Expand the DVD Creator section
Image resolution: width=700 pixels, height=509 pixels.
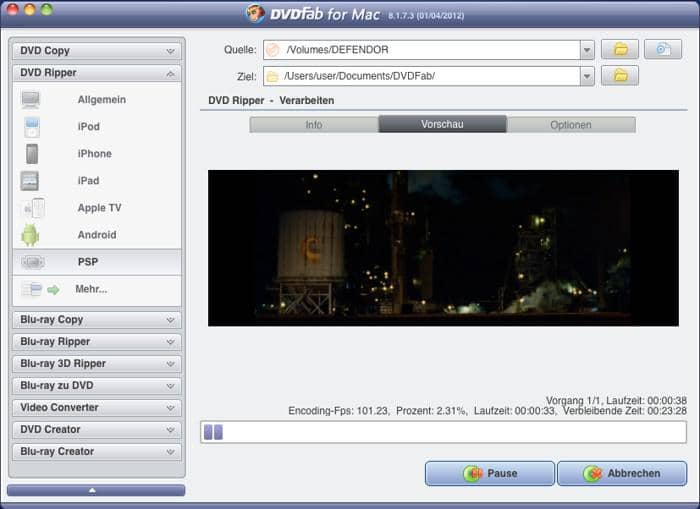click(97, 430)
